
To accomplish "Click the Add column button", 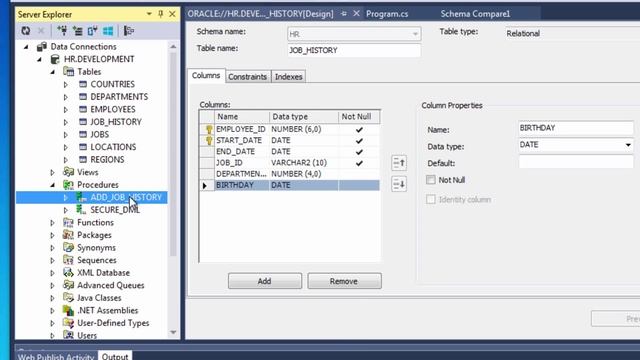I will [264, 281].
